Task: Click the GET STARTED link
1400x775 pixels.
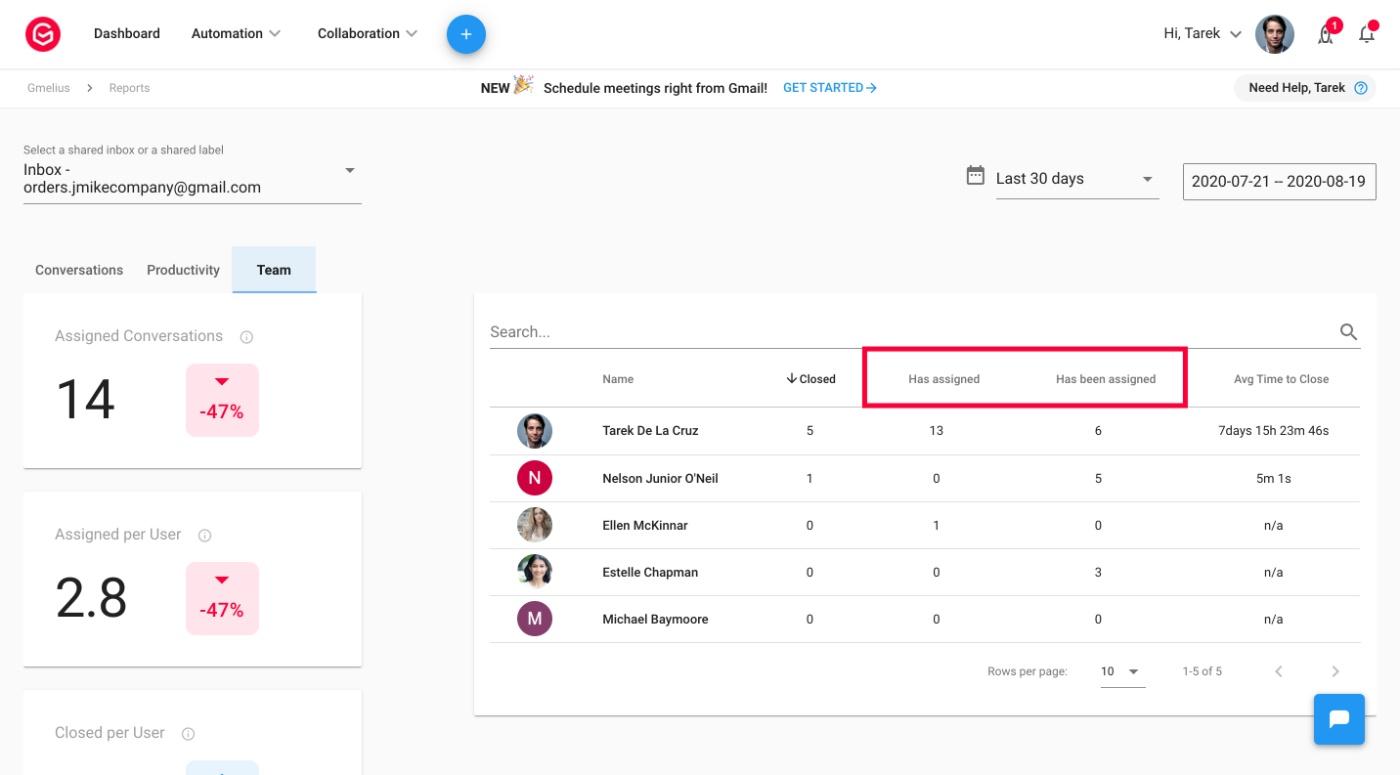Action: pyautogui.click(x=830, y=88)
